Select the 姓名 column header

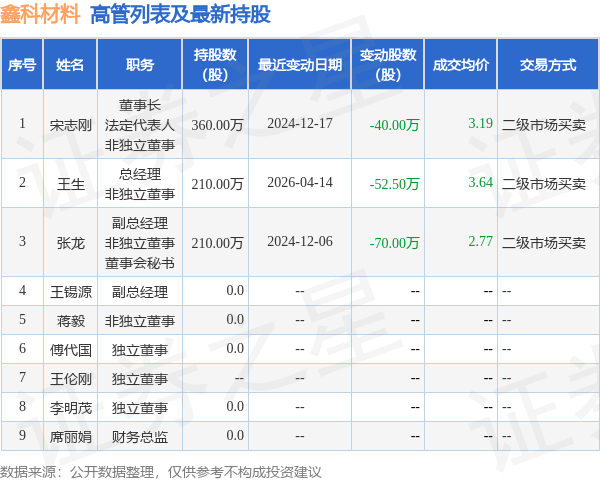tap(70, 65)
